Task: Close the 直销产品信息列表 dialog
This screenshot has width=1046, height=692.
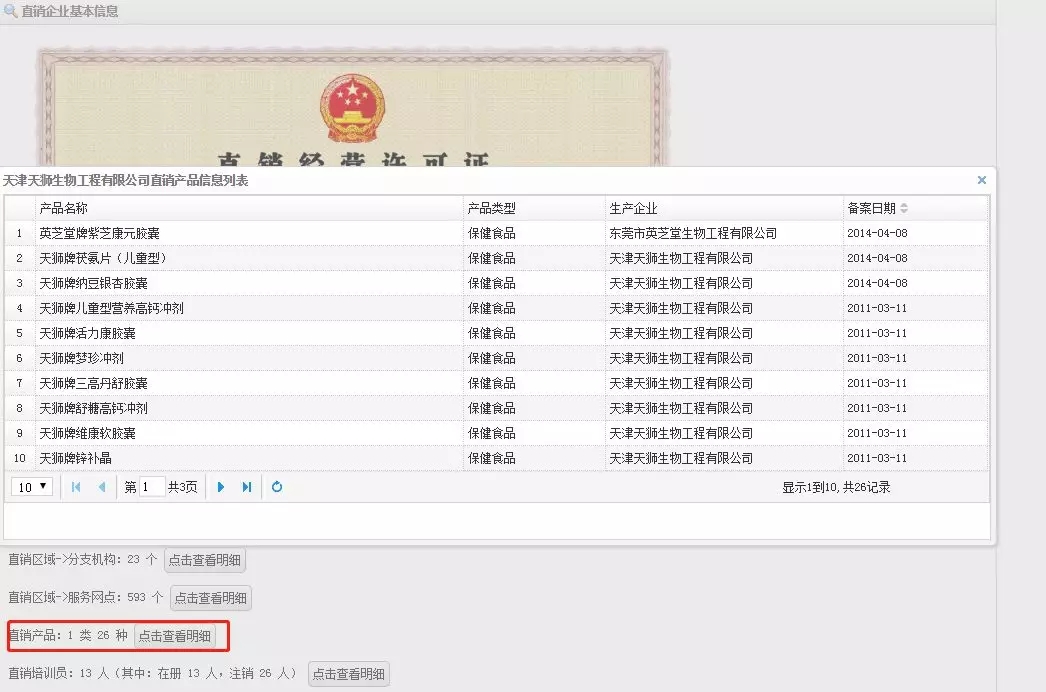Action: coord(981,180)
